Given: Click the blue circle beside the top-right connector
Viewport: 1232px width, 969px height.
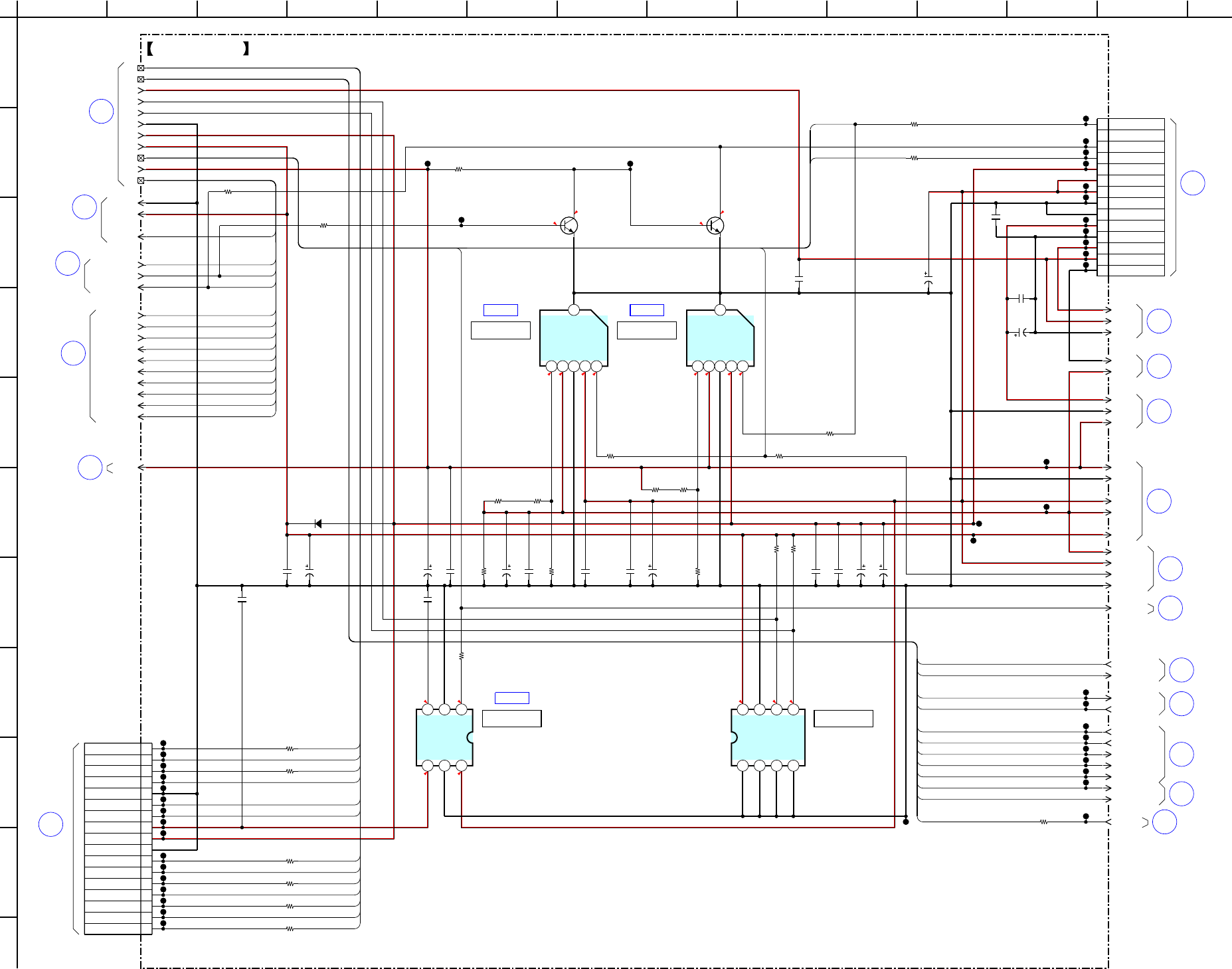Looking at the screenshot, I should point(1193,183).
